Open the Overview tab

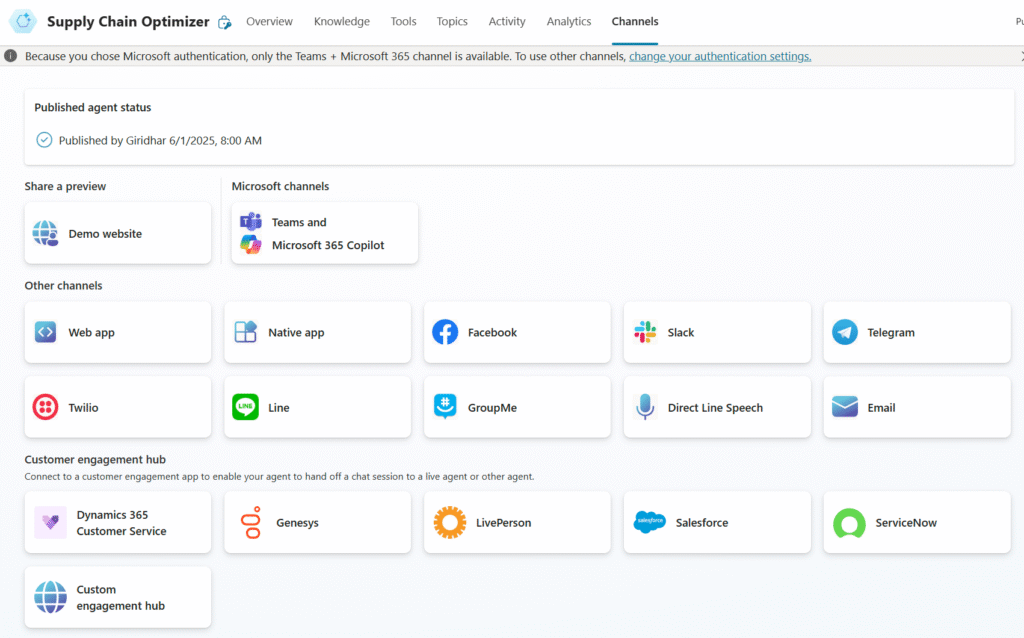coord(269,22)
